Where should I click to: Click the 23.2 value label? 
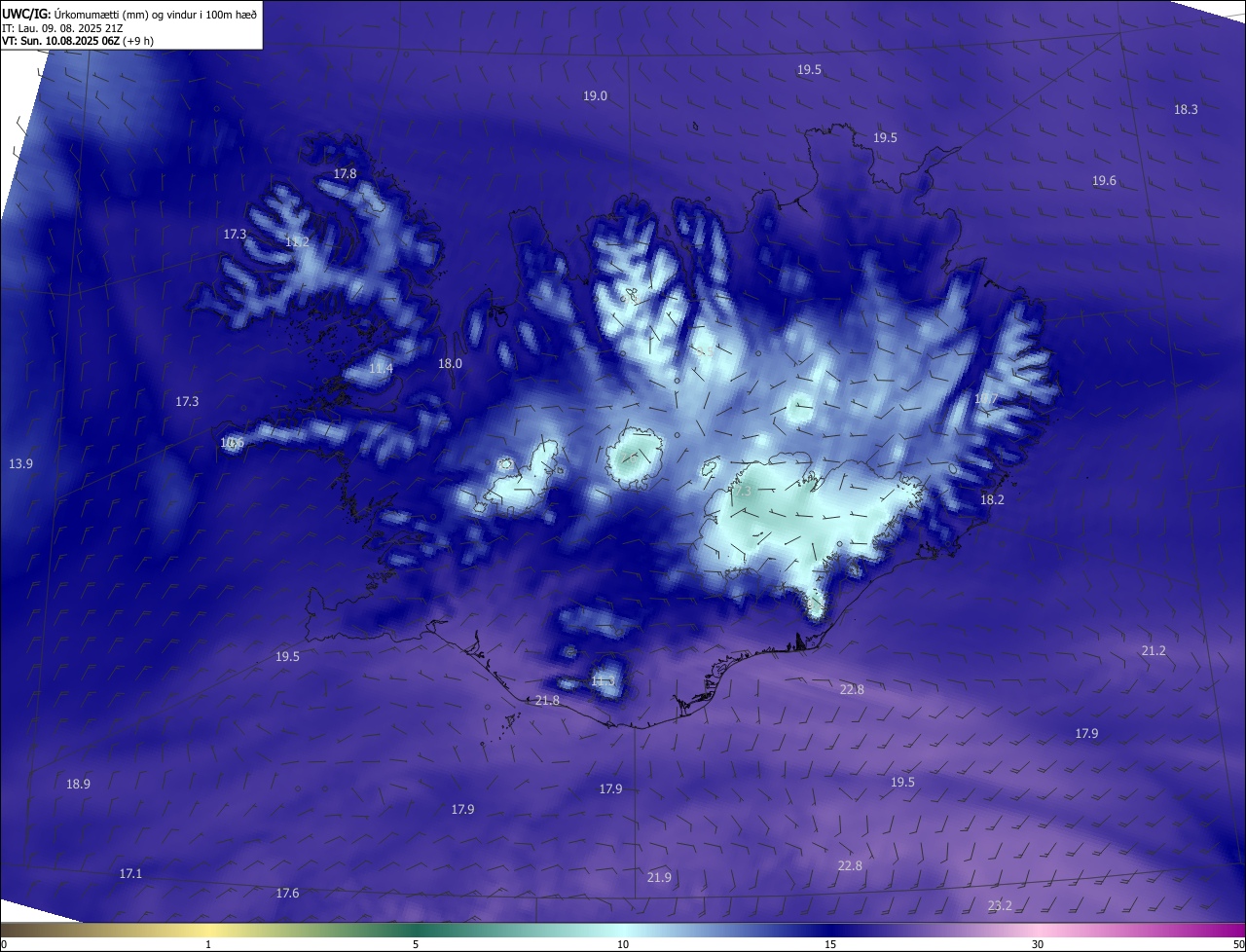pyautogui.click(x=1000, y=906)
